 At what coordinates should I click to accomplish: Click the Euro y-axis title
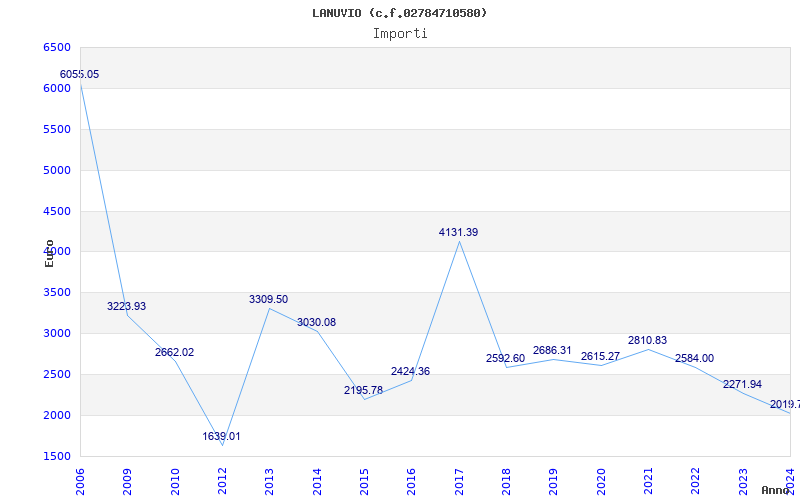point(49,253)
